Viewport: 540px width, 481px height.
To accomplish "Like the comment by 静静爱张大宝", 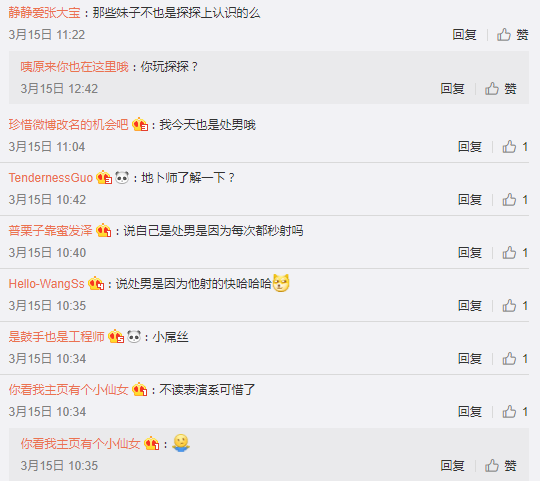I will pyautogui.click(x=512, y=35).
